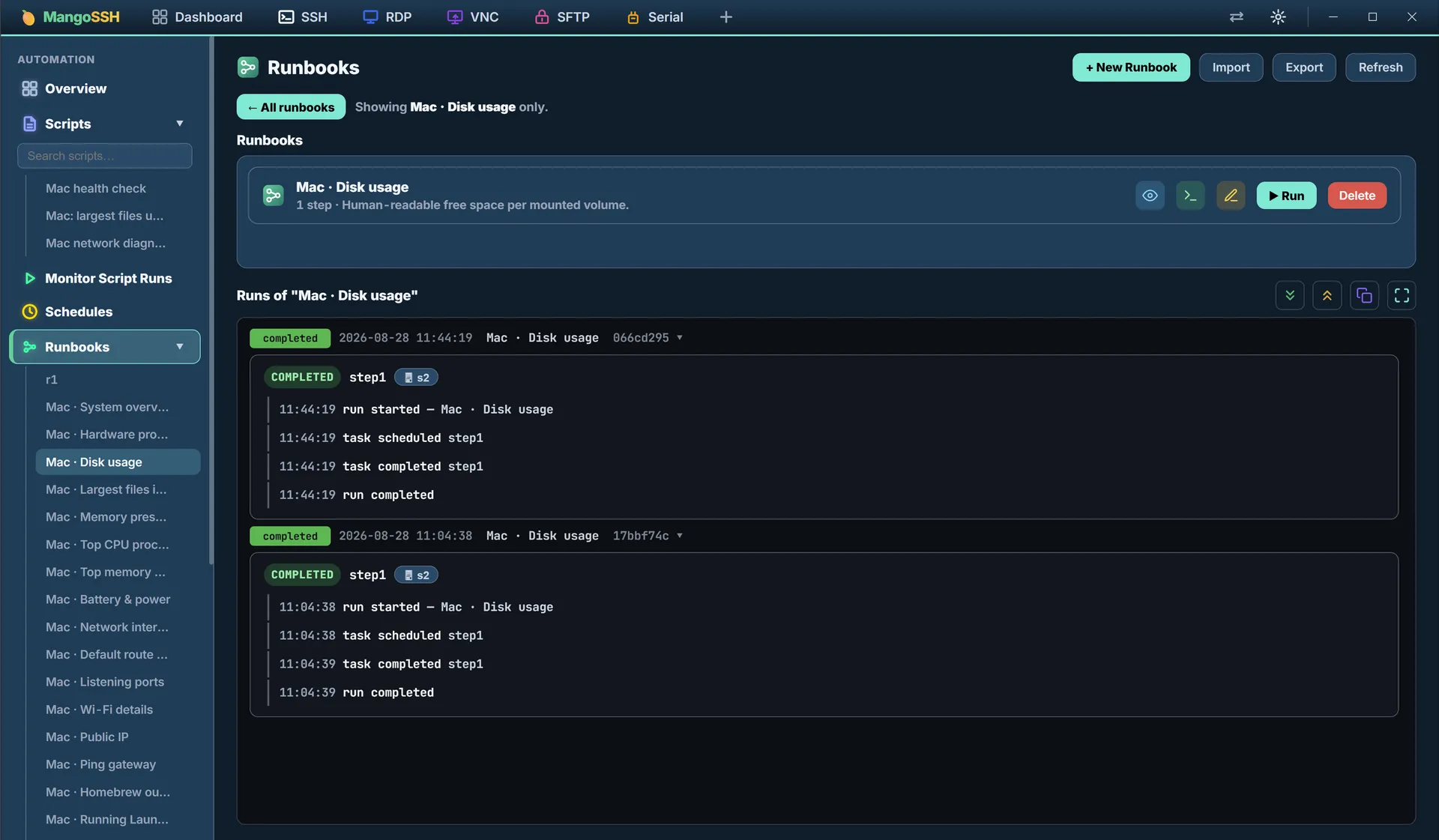Click the pencil edit icon for the runbook
Viewport: 1439px width, 840px height.
point(1231,196)
